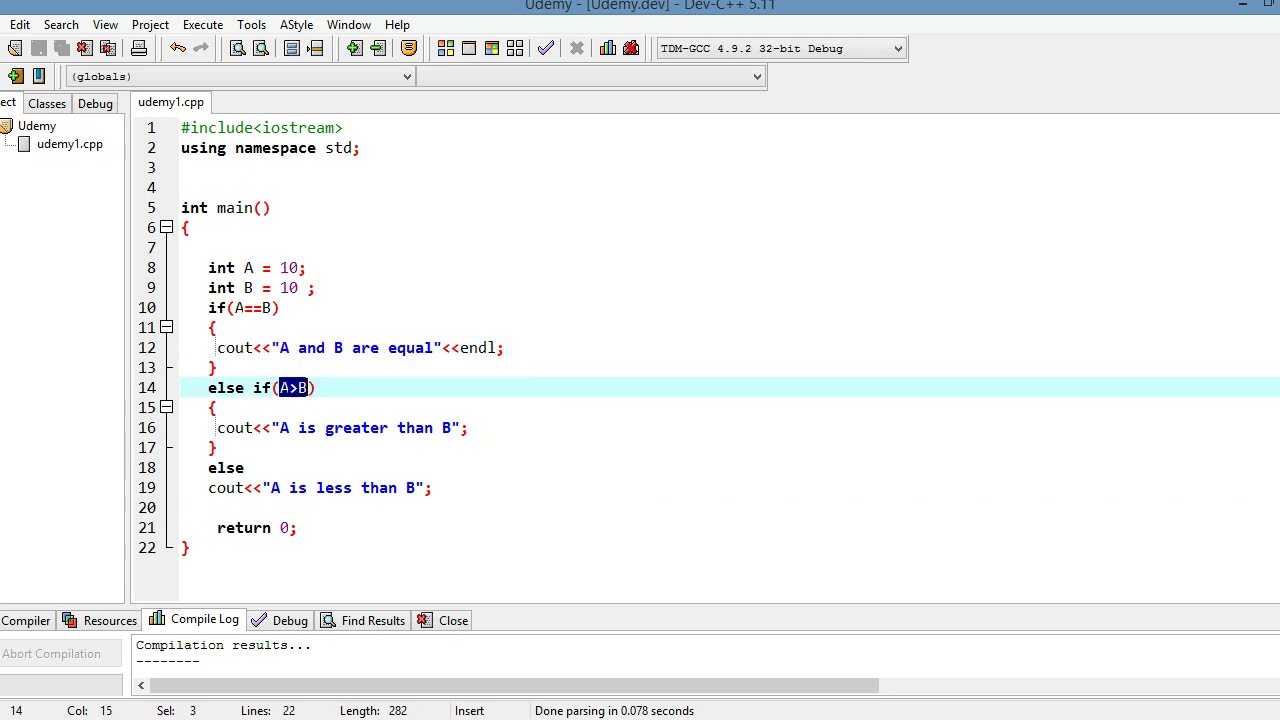Open the Profile Analysis chart icon
This screenshot has width=1280, height=720.
[x=608, y=48]
